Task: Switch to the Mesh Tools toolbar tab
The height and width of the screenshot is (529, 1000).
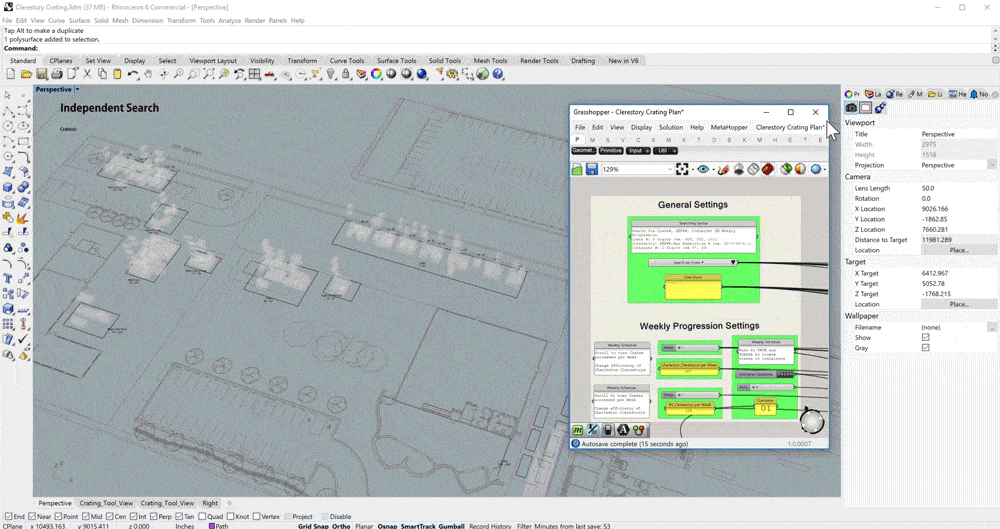Action: coord(490,61)
